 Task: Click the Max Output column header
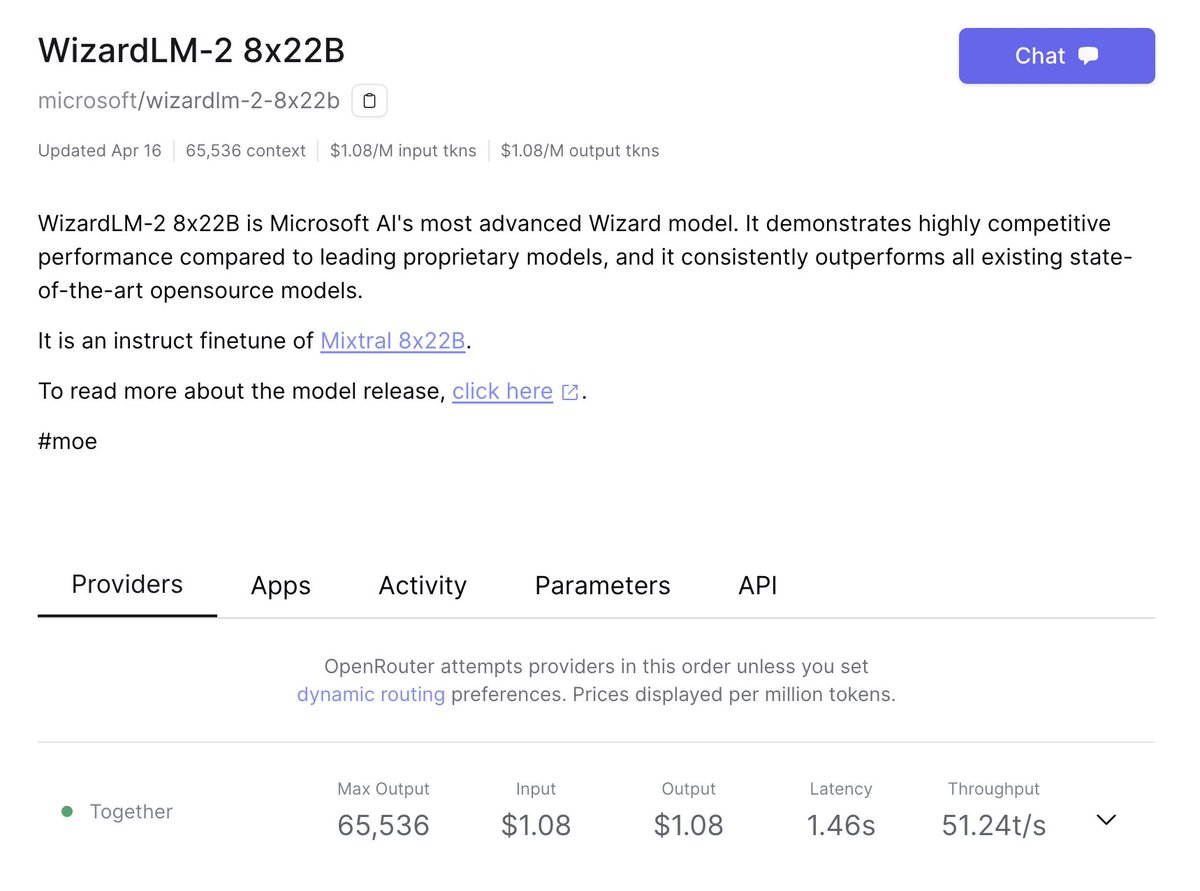383,789
